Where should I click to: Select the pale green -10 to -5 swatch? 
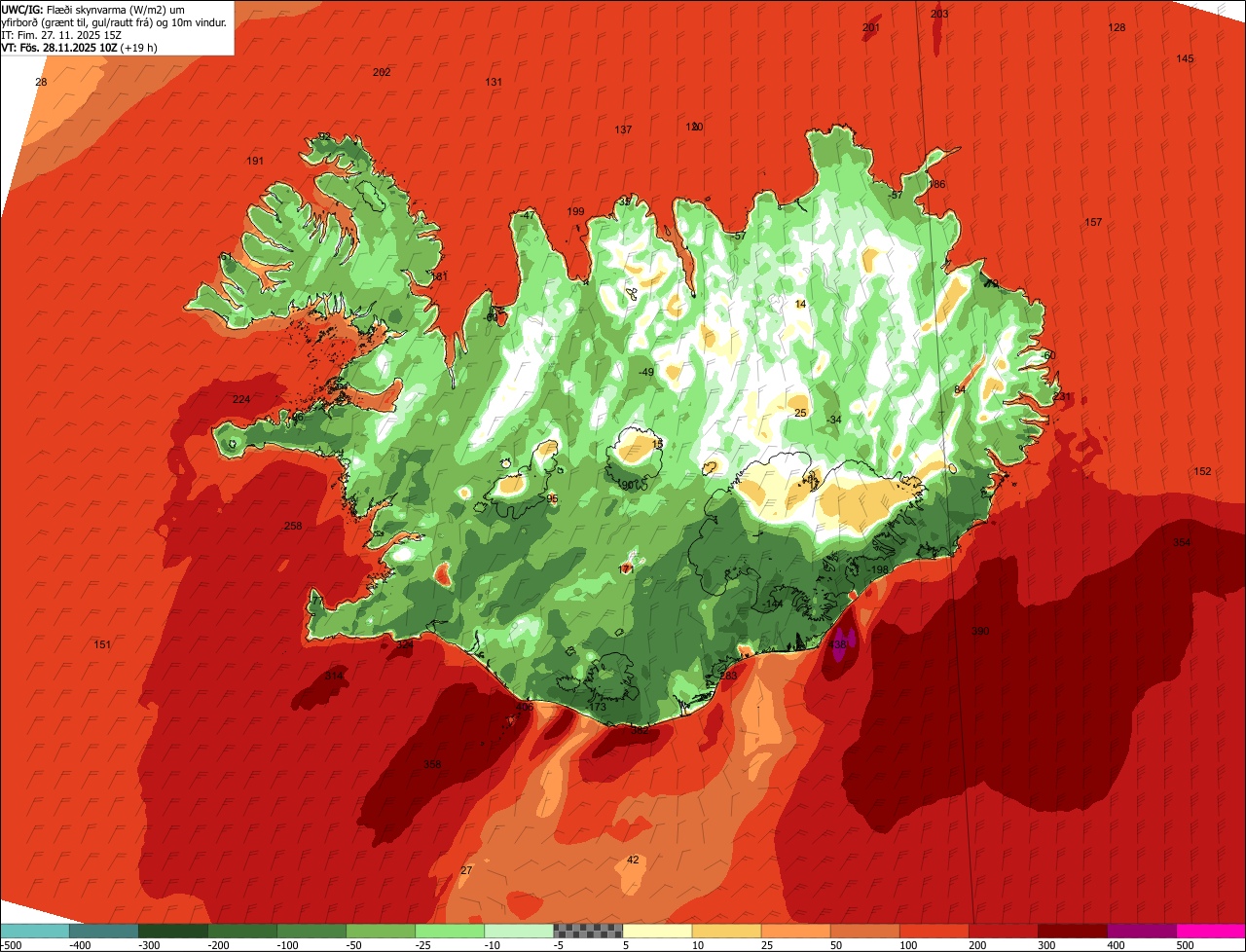pyautogui.click(x=519, y=931)
